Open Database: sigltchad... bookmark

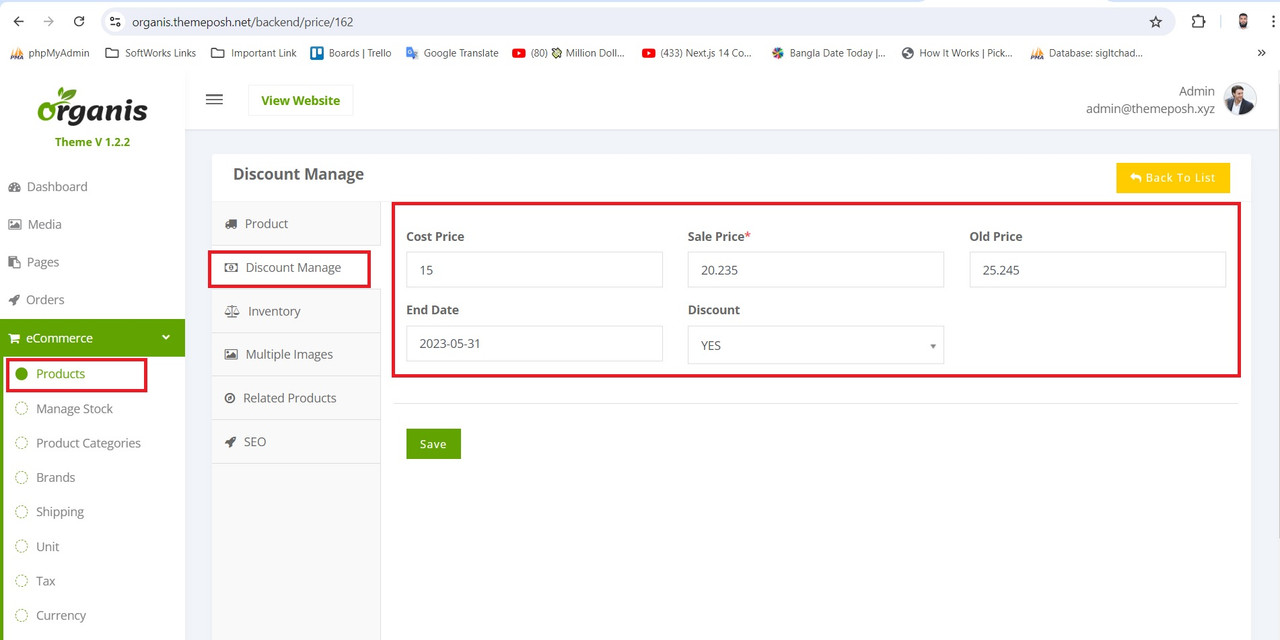(1086, 53)
